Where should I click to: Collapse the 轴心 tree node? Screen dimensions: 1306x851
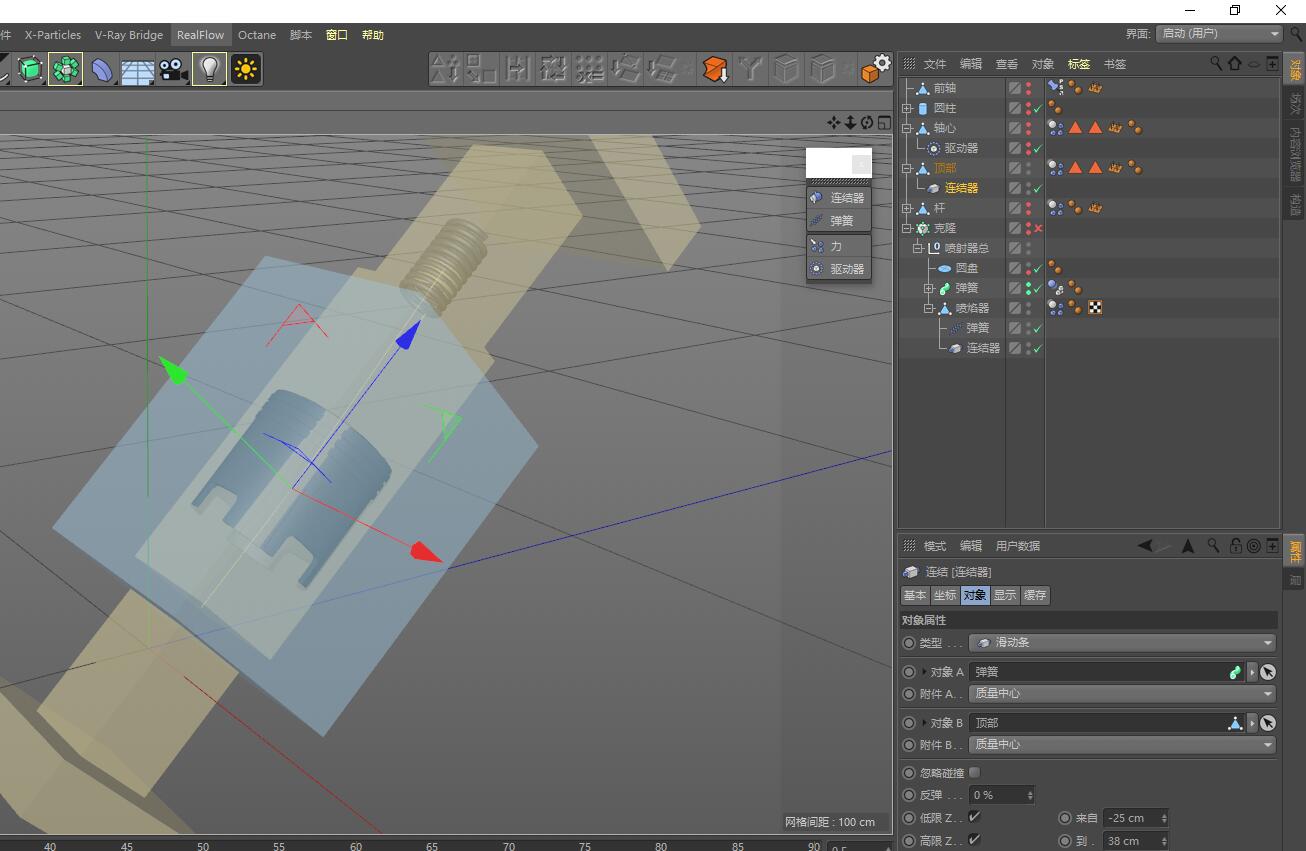[x=908, y=128]
